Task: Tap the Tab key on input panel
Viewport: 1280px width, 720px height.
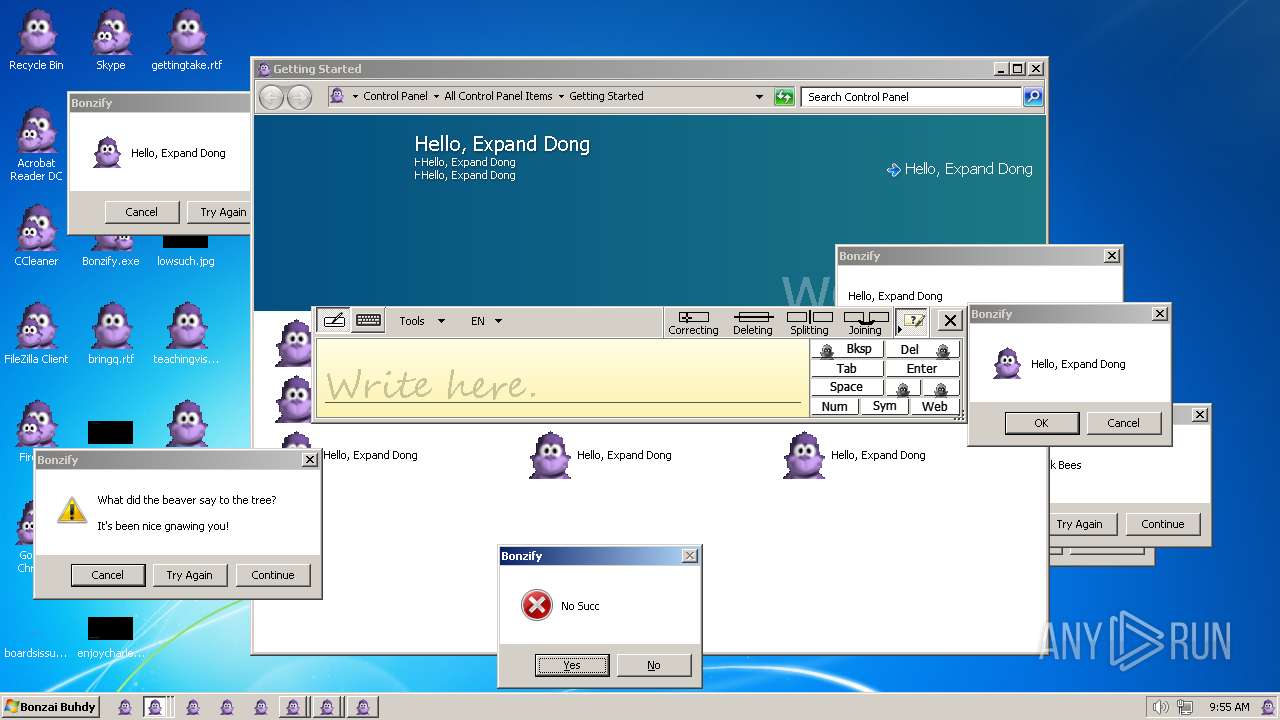Action: tap(847, 369)
